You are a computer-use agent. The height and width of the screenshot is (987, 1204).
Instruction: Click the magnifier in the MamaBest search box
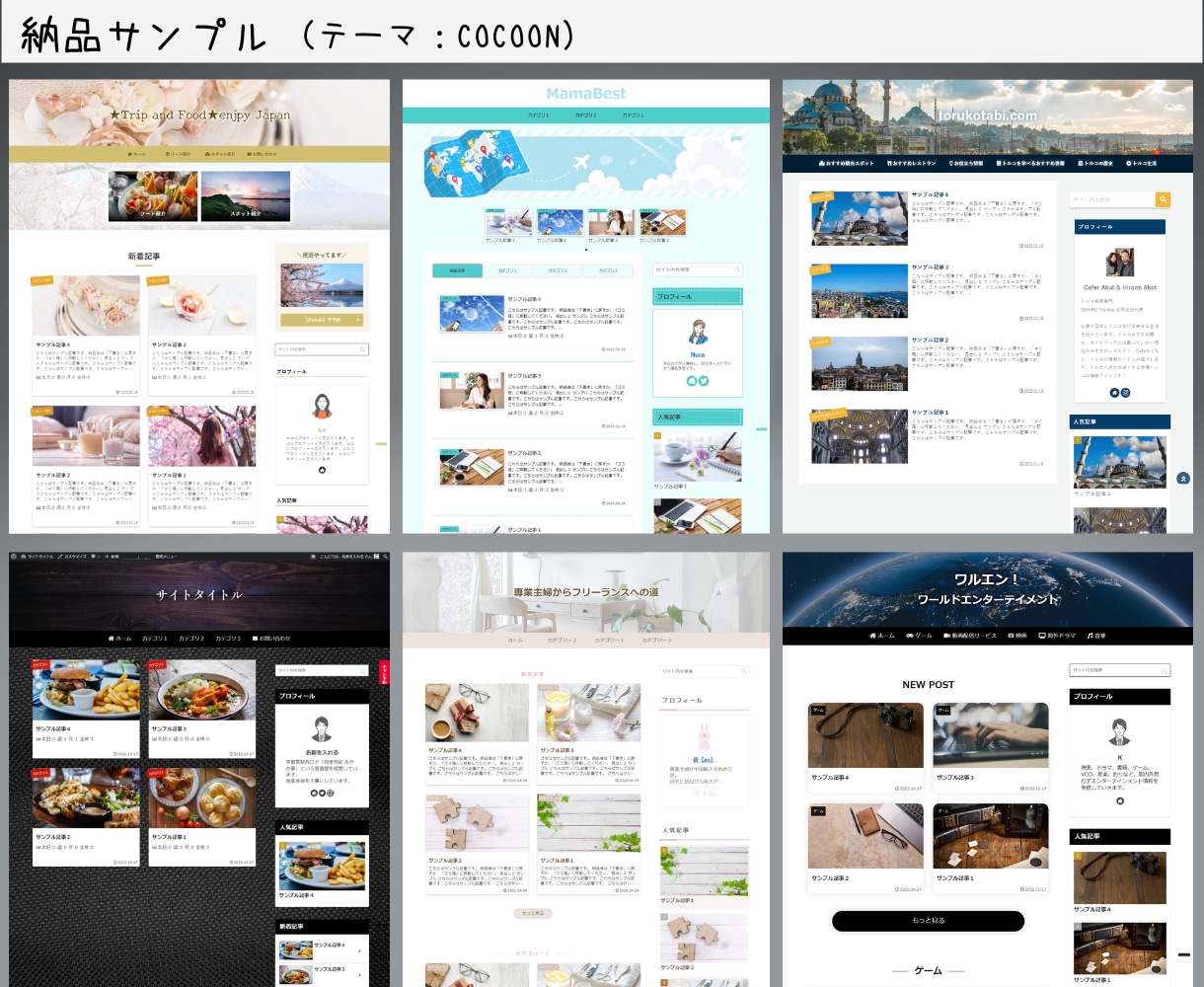(x=736, y=269)
